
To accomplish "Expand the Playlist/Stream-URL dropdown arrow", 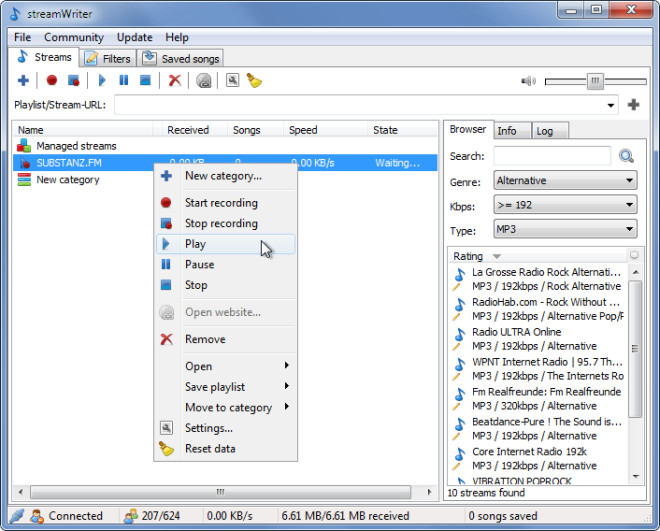I will point(610,105).
